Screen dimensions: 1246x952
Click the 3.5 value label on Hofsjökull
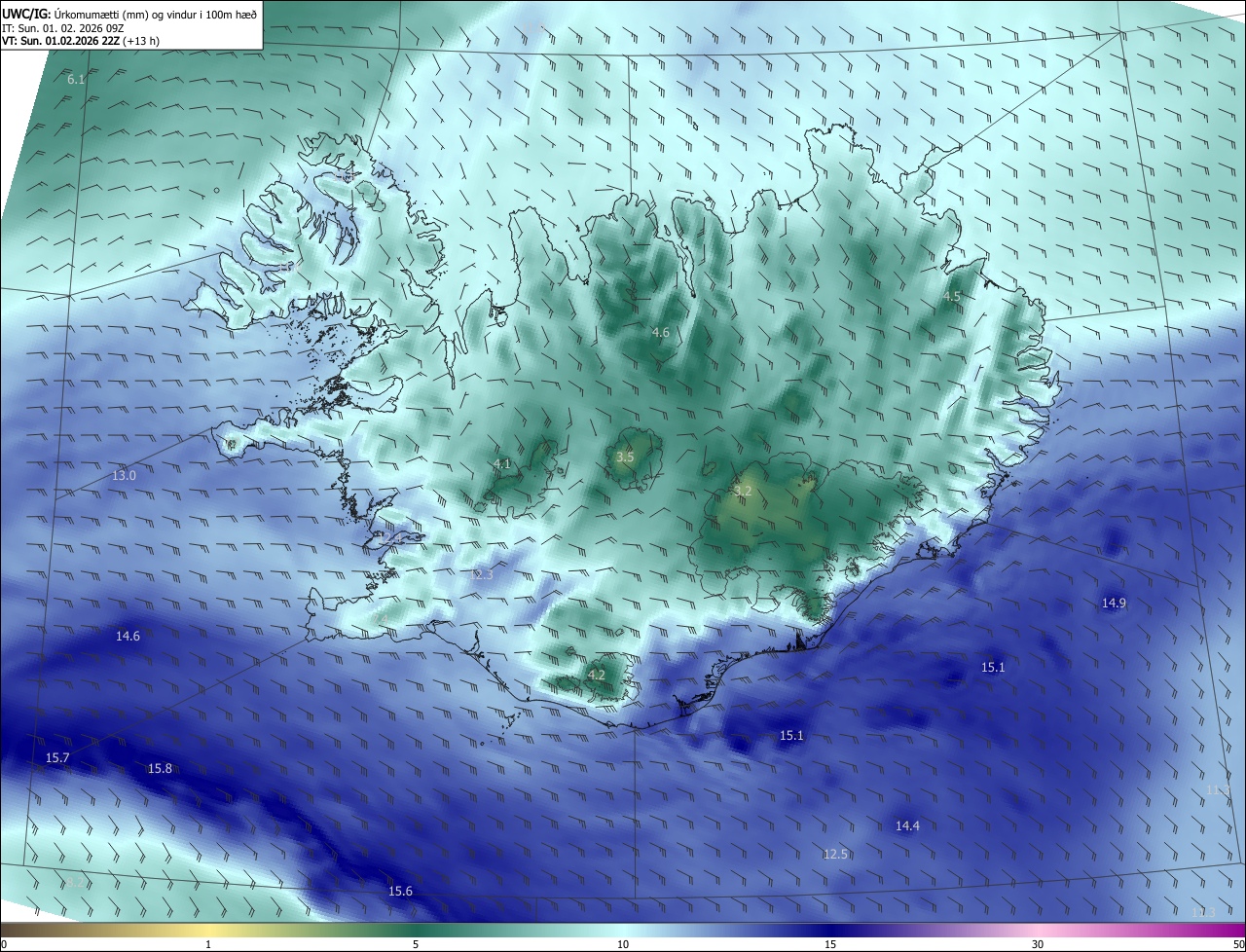tap(625, 458)
